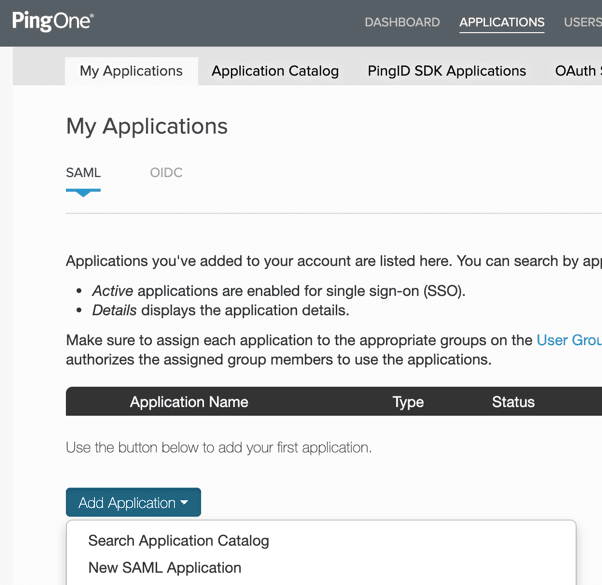Image resolution: width=602 pixels, height=585 pixels.
Task: Select the SAML sub-tab
Action: 83,173
